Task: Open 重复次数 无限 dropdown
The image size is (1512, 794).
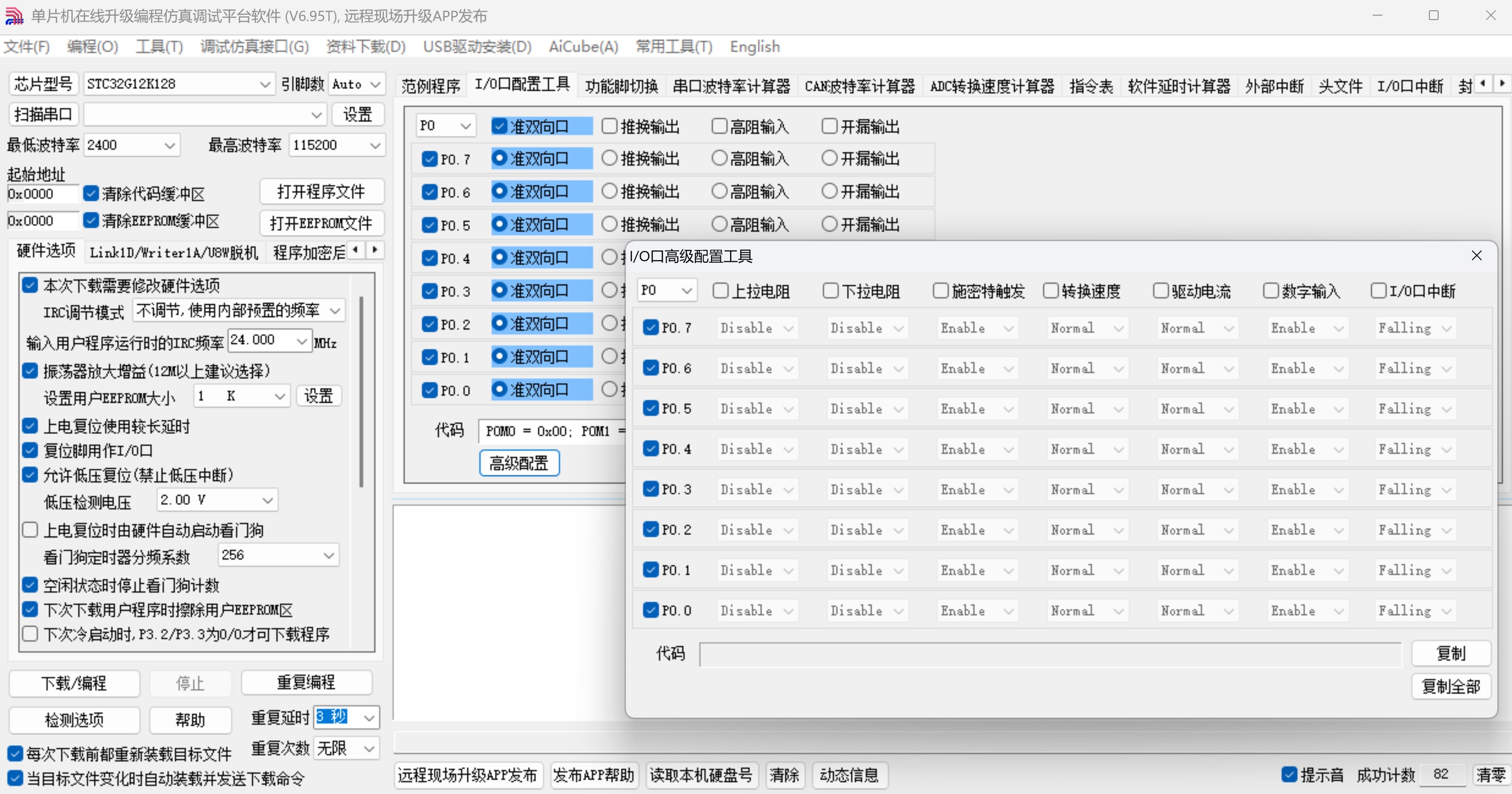Action: click(x=346, y=748)
